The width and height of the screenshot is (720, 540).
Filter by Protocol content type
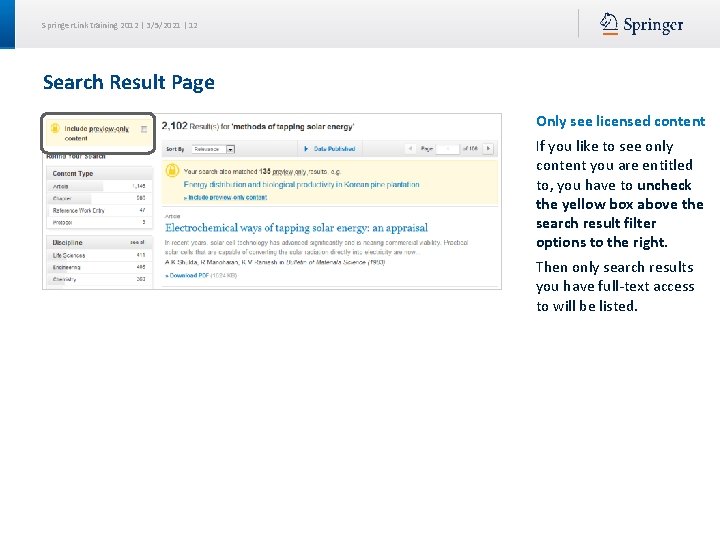click(x=99, y=222)
